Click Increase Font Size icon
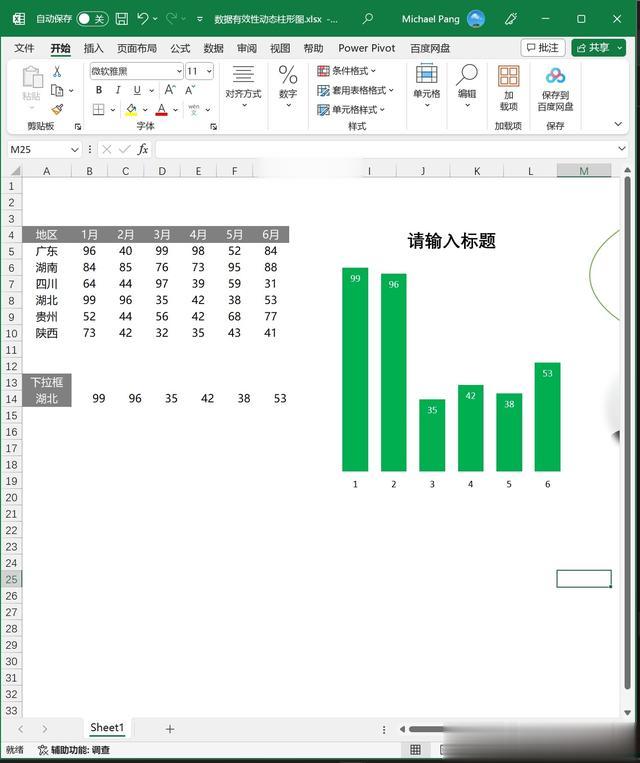 (x=170, y=90)
